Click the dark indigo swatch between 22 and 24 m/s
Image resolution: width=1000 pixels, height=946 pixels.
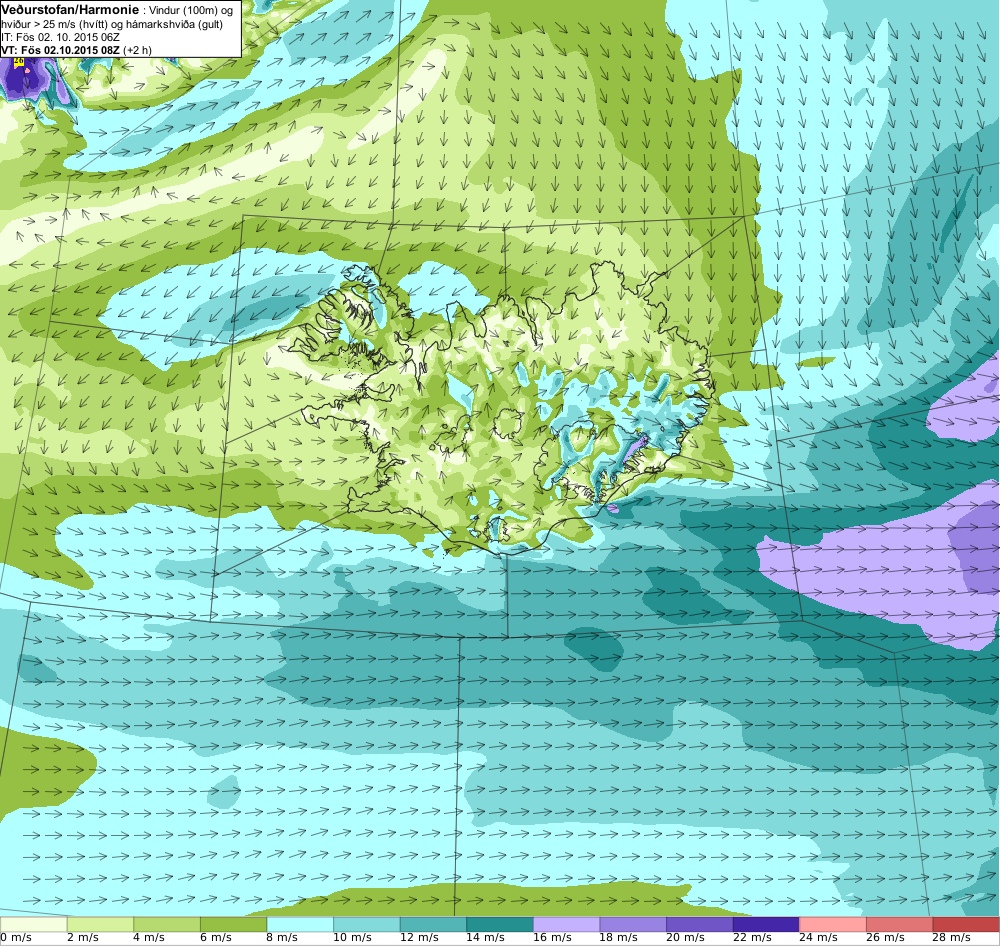click(x=767, y=924)
